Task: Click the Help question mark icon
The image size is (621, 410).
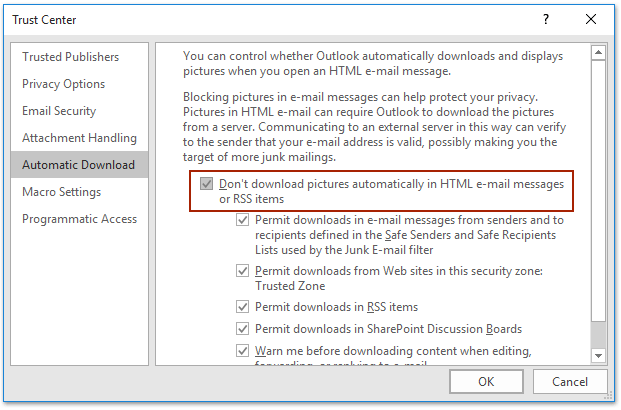Action: 546,19
